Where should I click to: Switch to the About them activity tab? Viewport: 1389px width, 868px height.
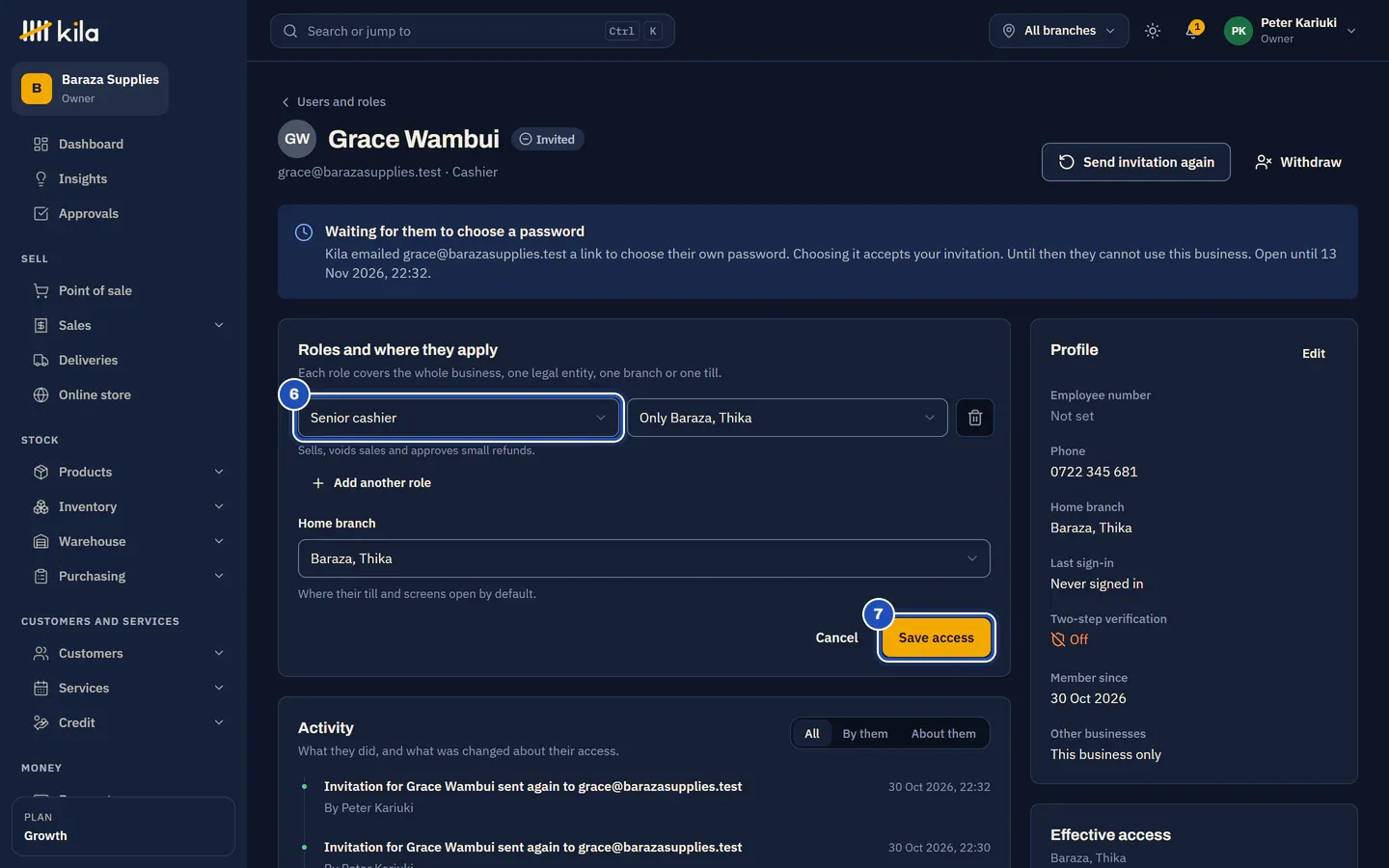pyautogui.click(x=943, y=734)
